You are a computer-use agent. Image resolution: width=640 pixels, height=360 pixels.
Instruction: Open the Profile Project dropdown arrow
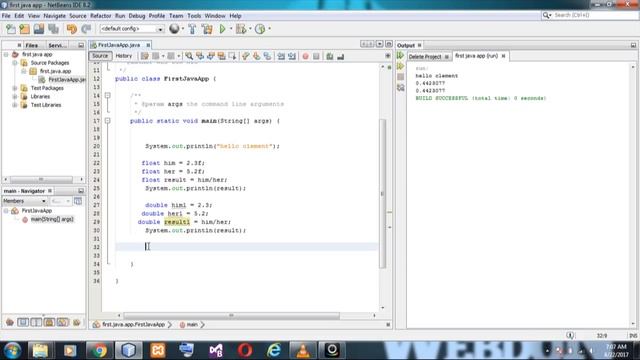coord(269,29)
